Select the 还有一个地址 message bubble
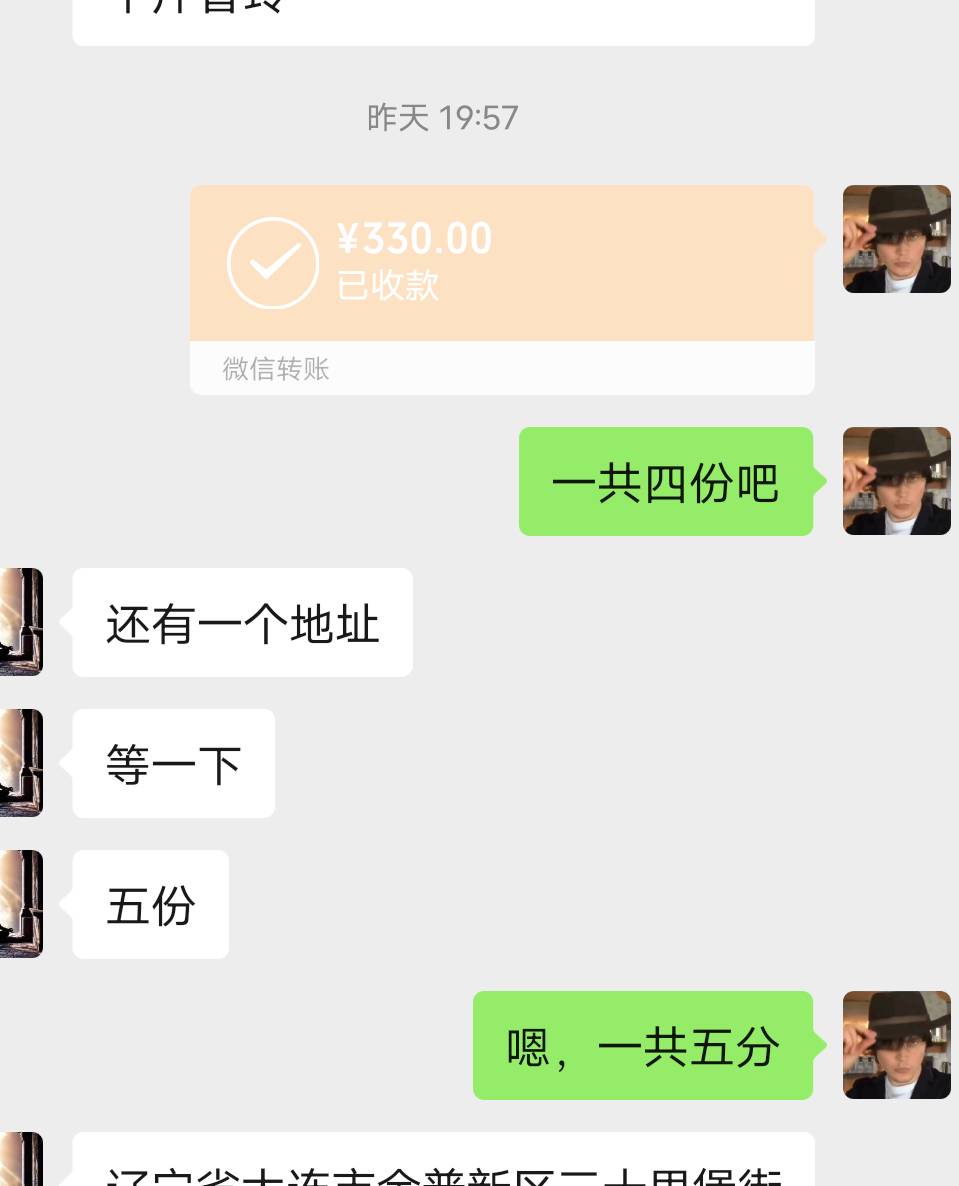This screenshot has width=959, height=1186. click(x=243, y=622)
